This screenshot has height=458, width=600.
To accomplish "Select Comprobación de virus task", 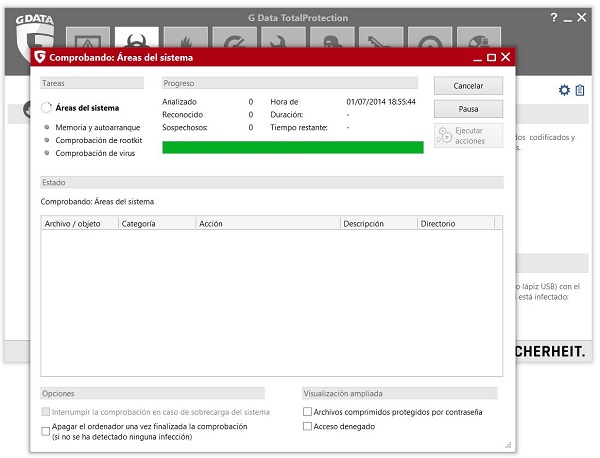I will (95, 153).
